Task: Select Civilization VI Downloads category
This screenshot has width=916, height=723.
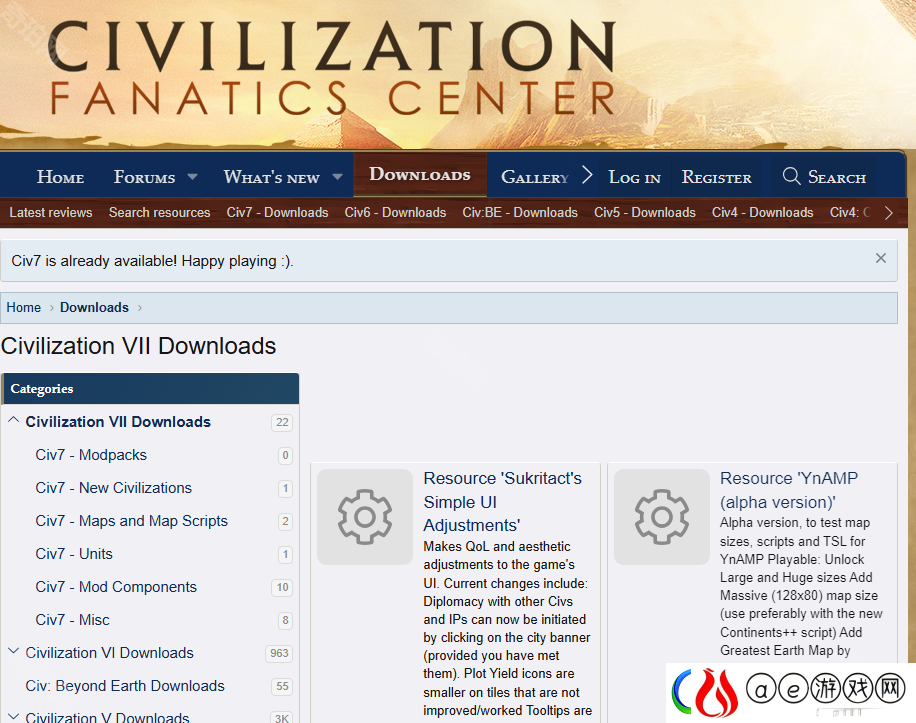Action: pyautogui.click(x=109, y=653)
